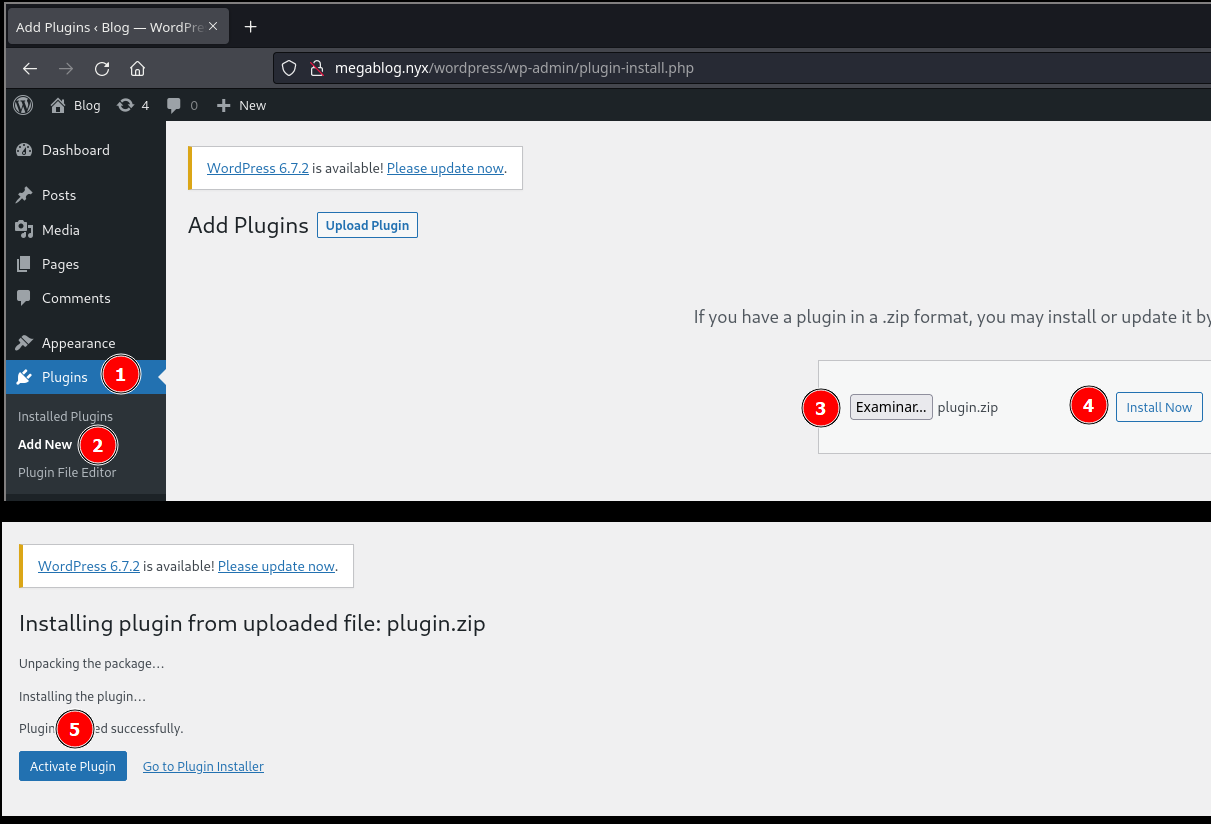Click the Activate Plugin button
Viewport: 1211px width, 824px height.
tap(73, 766)
